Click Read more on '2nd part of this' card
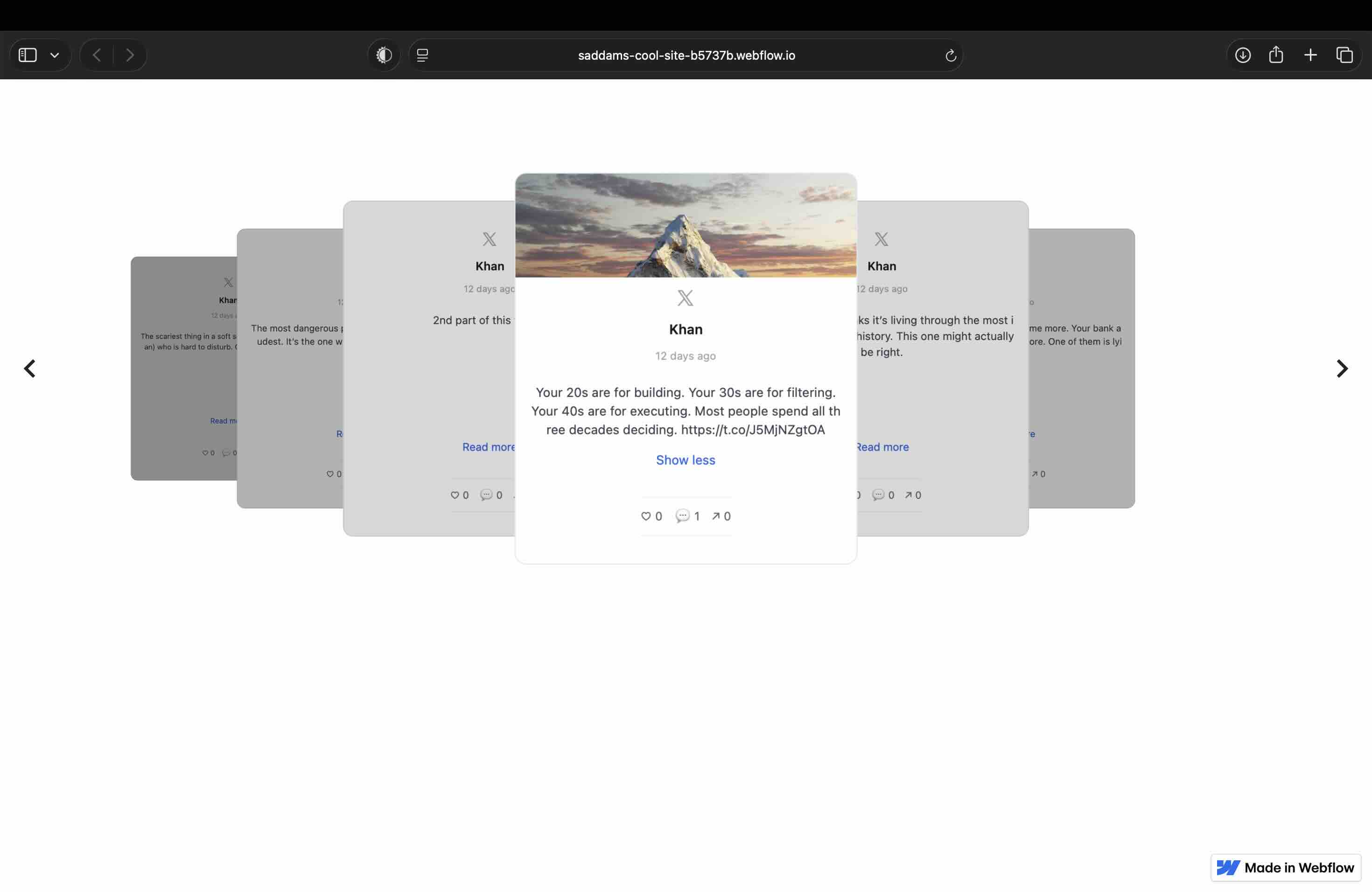1372x892 pixels. (x=488, y=447)
